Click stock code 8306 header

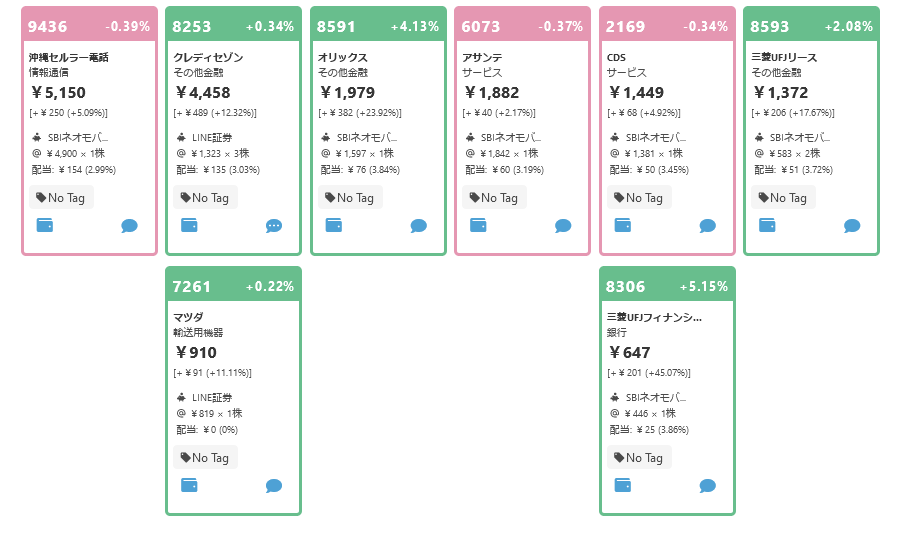(626, 287)
